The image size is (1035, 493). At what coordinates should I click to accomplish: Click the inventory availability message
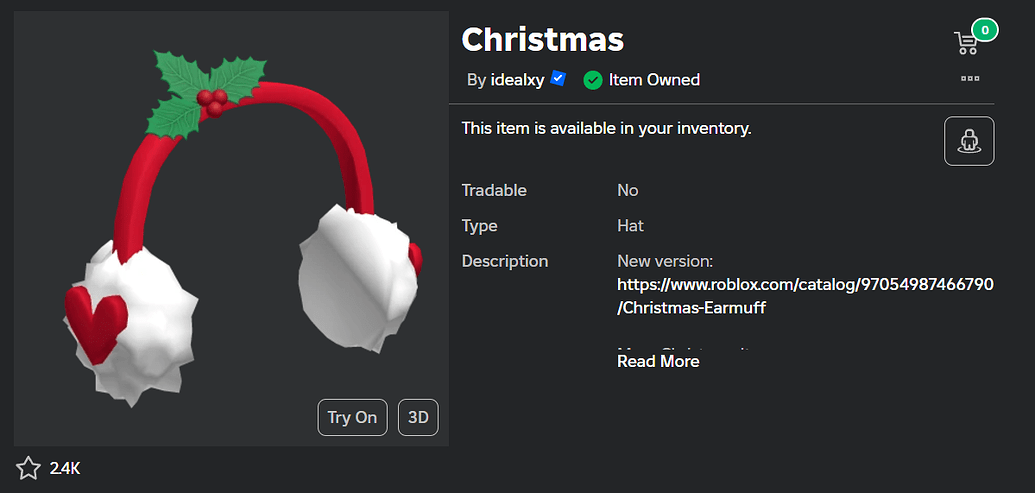pos(606,128)
